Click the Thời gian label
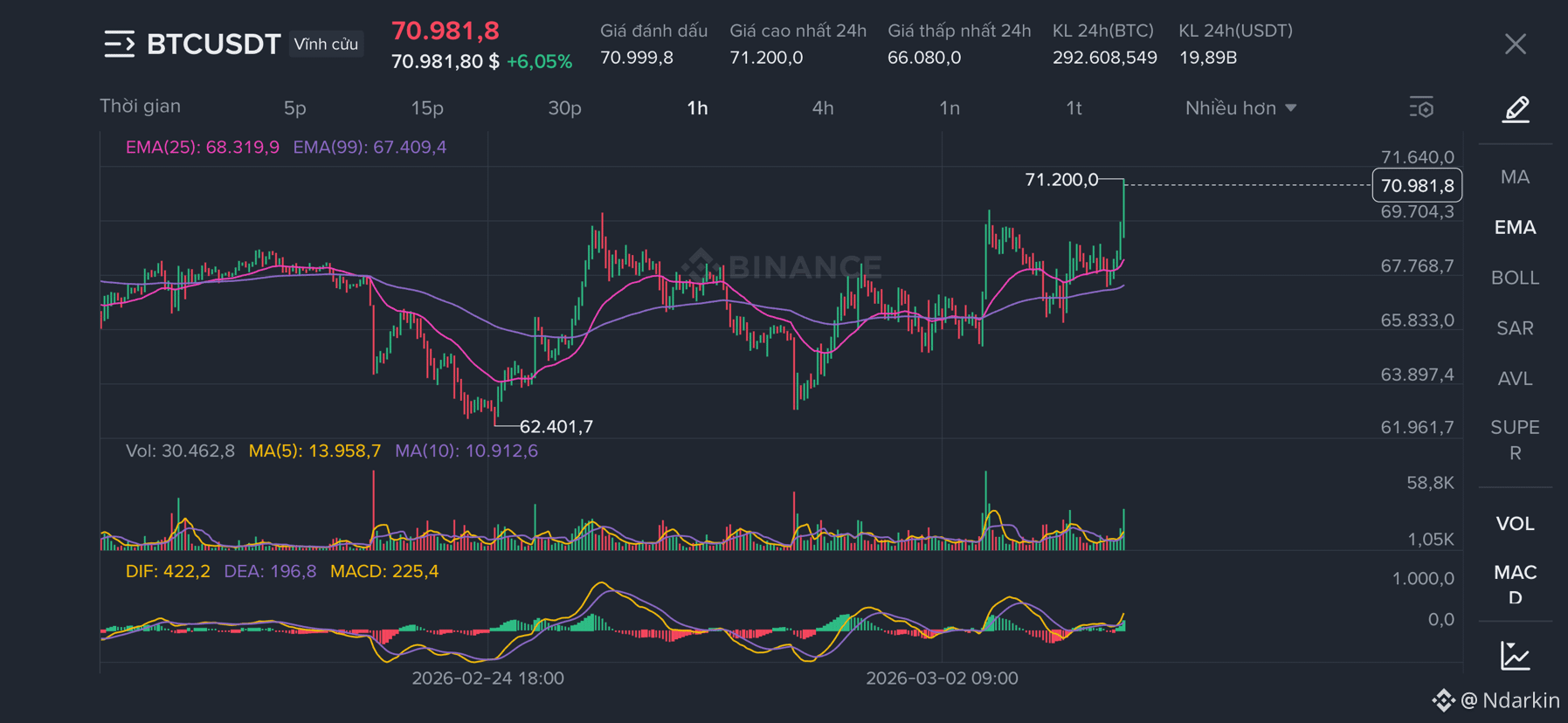Screen dimensions: 1568x723 click(140, 107)
